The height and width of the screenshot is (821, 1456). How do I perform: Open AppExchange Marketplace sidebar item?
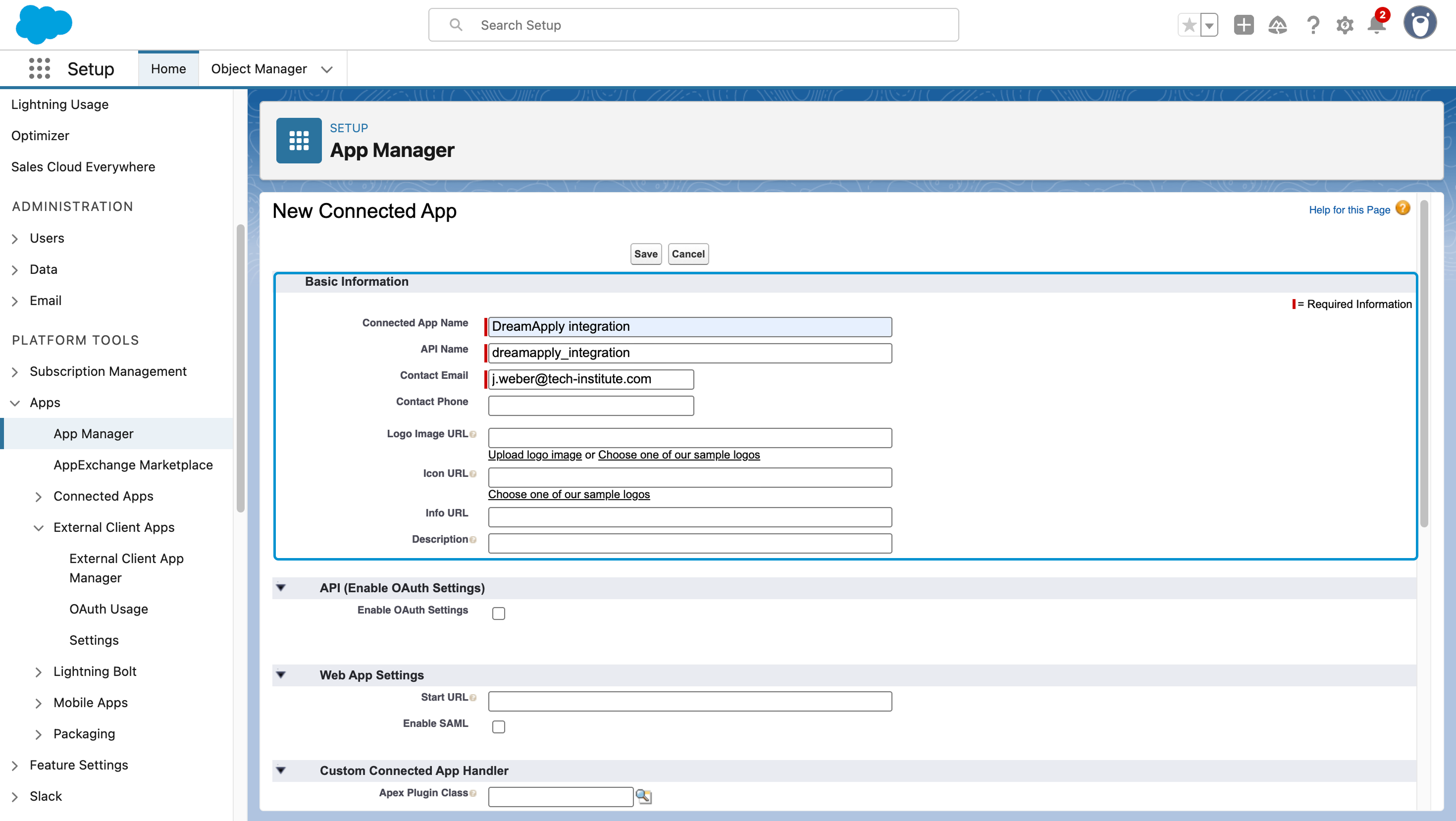point(133,465)
